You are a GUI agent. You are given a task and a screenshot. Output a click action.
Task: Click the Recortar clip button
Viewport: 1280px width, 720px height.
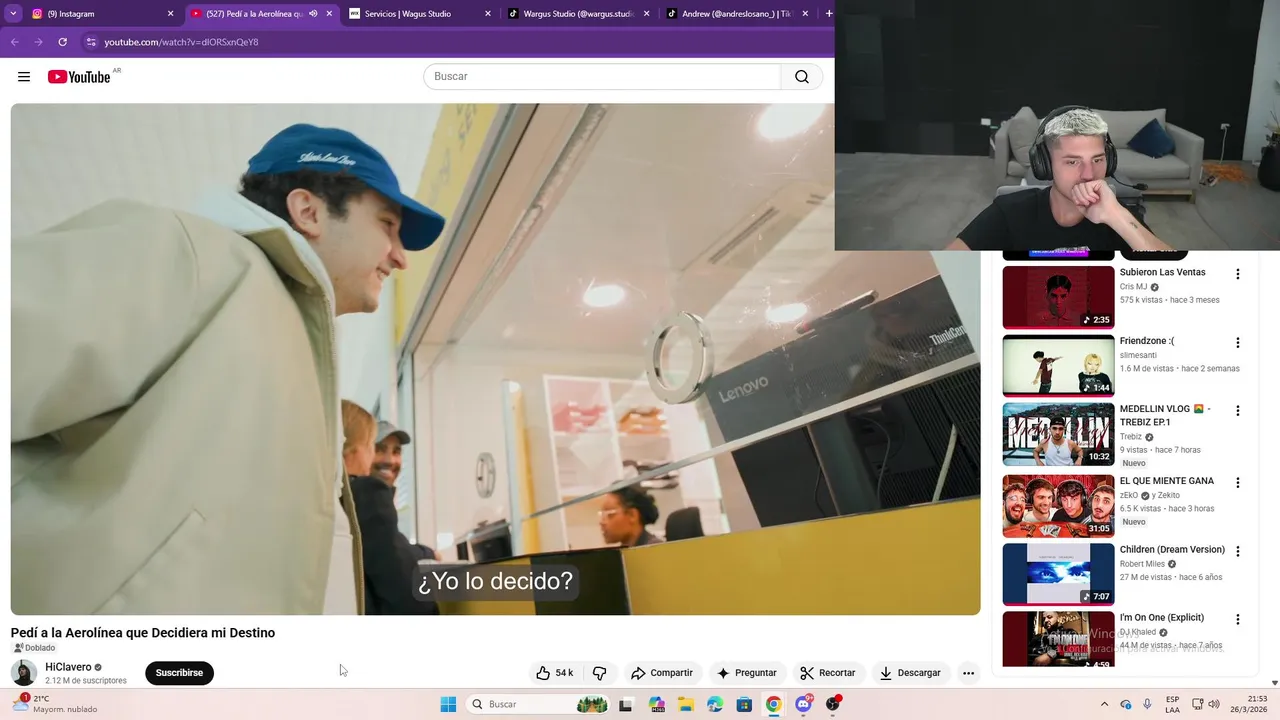828,673
